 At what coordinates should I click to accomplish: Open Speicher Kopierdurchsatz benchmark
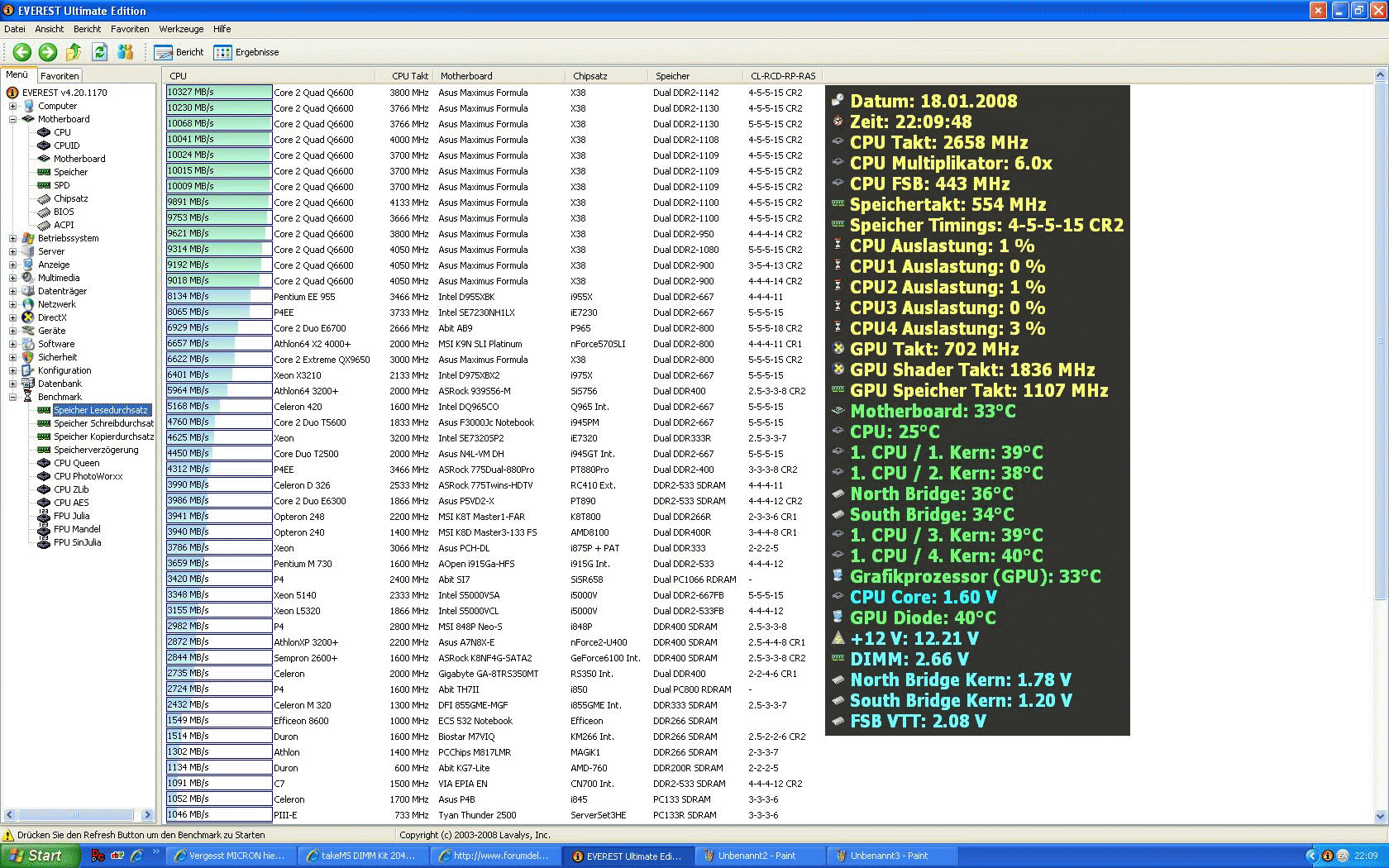[103, 436]
